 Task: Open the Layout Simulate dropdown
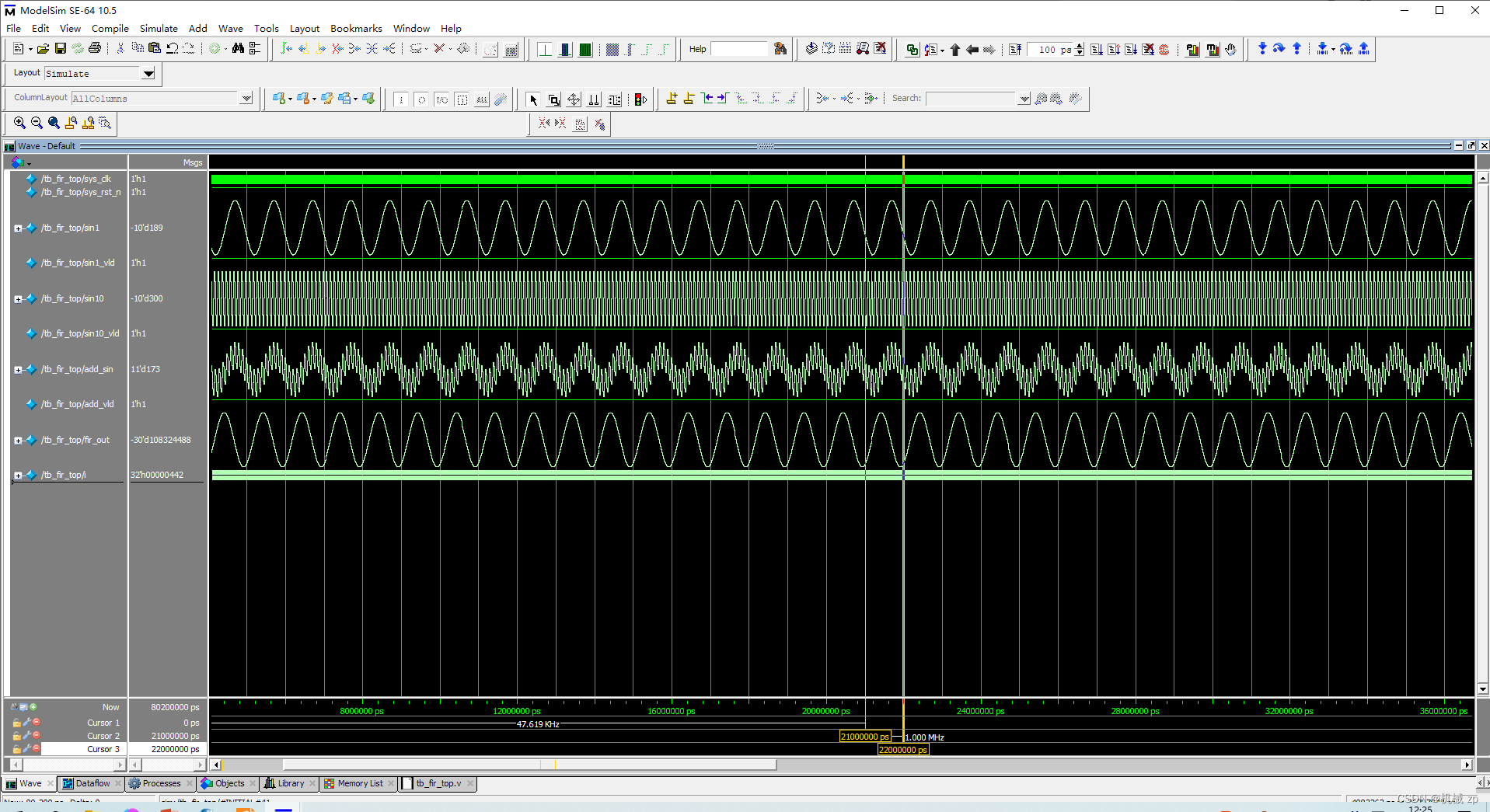pos(148,74)
